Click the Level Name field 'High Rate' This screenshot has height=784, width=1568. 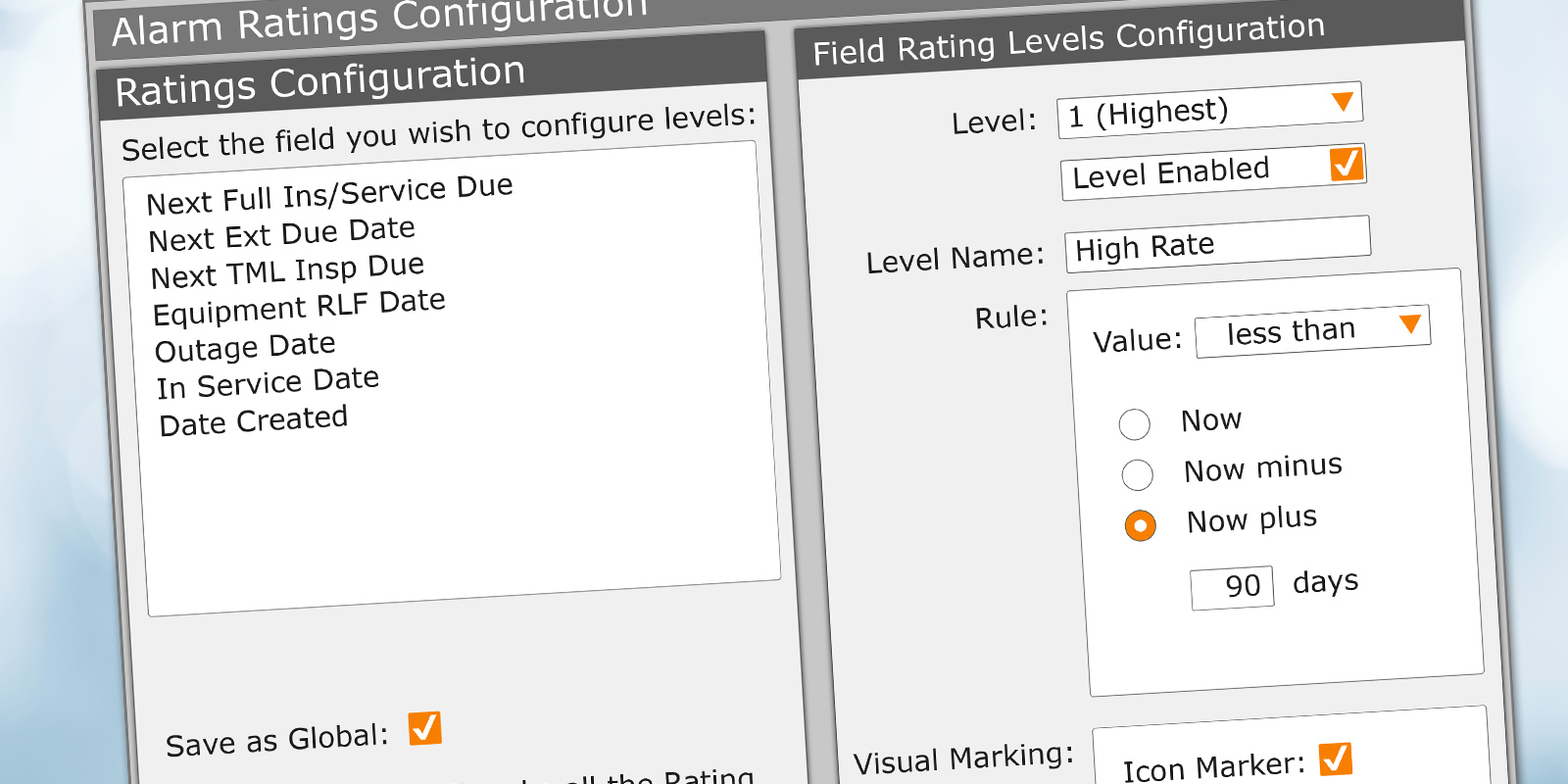tap(1216, 243)
